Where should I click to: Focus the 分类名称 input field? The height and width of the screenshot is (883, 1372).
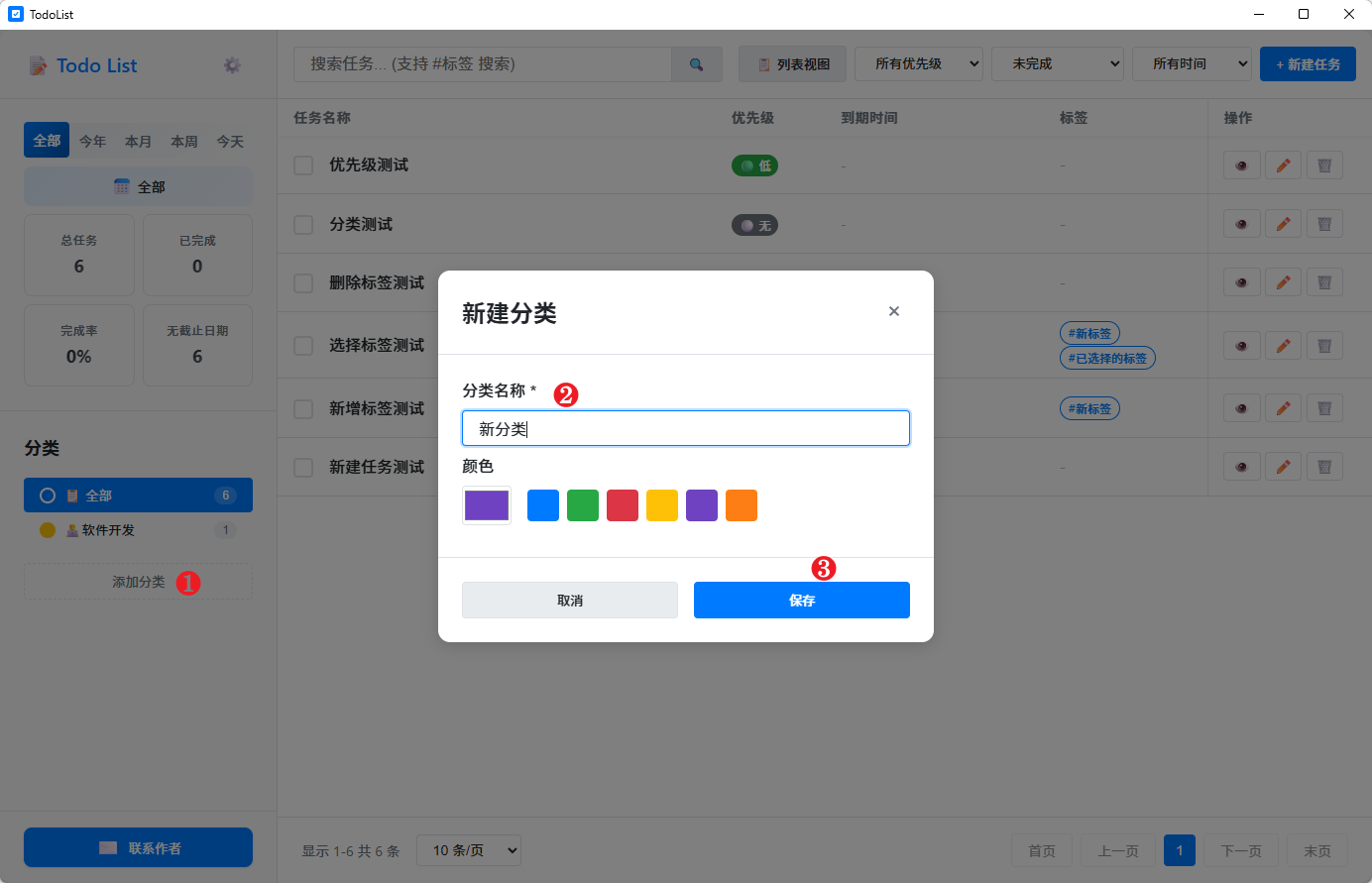click(x=686, y=428)
